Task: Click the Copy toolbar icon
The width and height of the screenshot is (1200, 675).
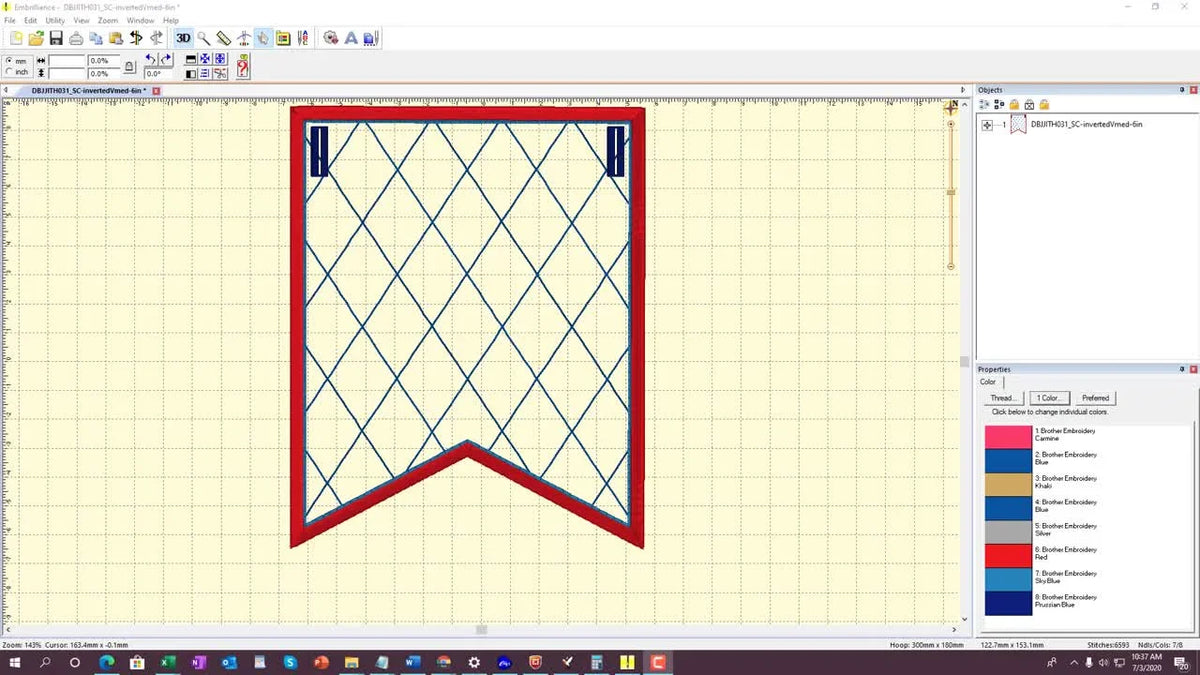Action: pyautogui.click(x=96, y=38)
